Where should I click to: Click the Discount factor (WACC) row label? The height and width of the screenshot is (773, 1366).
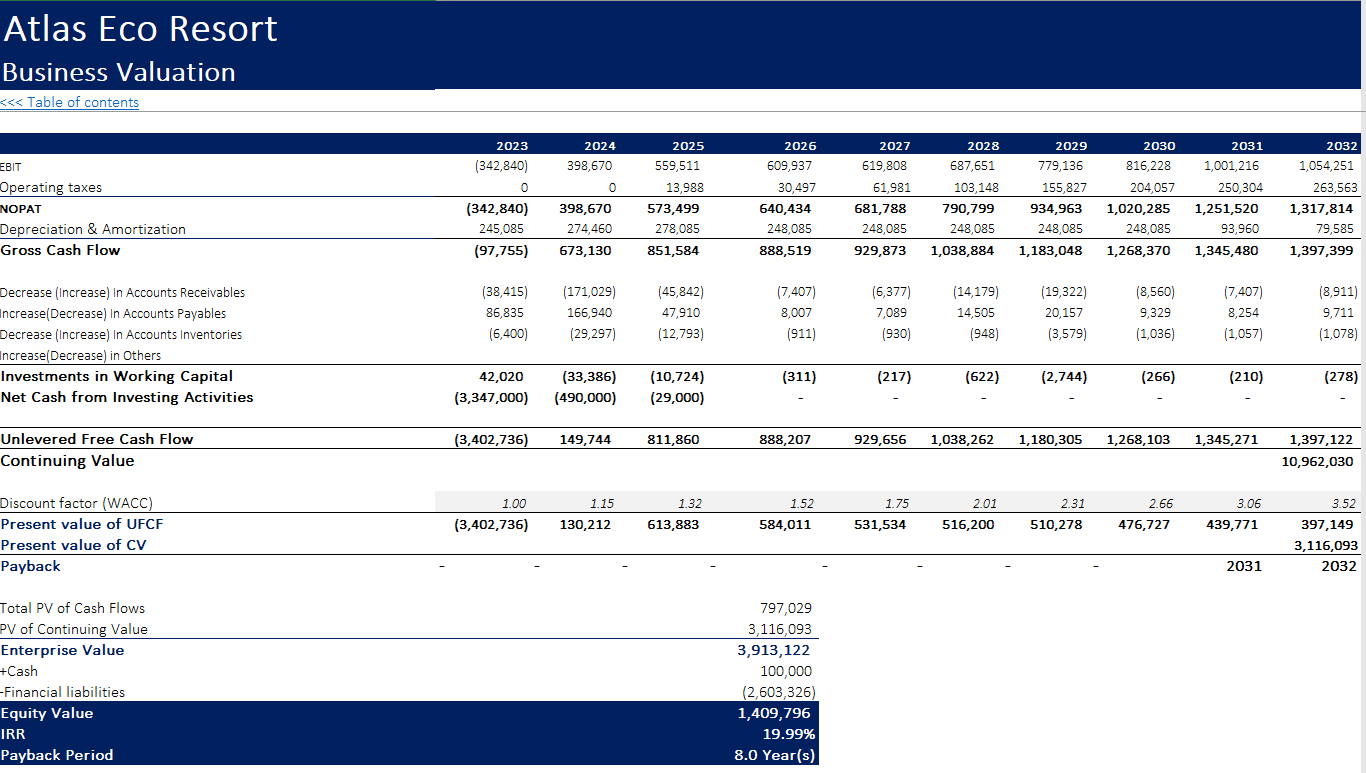pos(77,503)
